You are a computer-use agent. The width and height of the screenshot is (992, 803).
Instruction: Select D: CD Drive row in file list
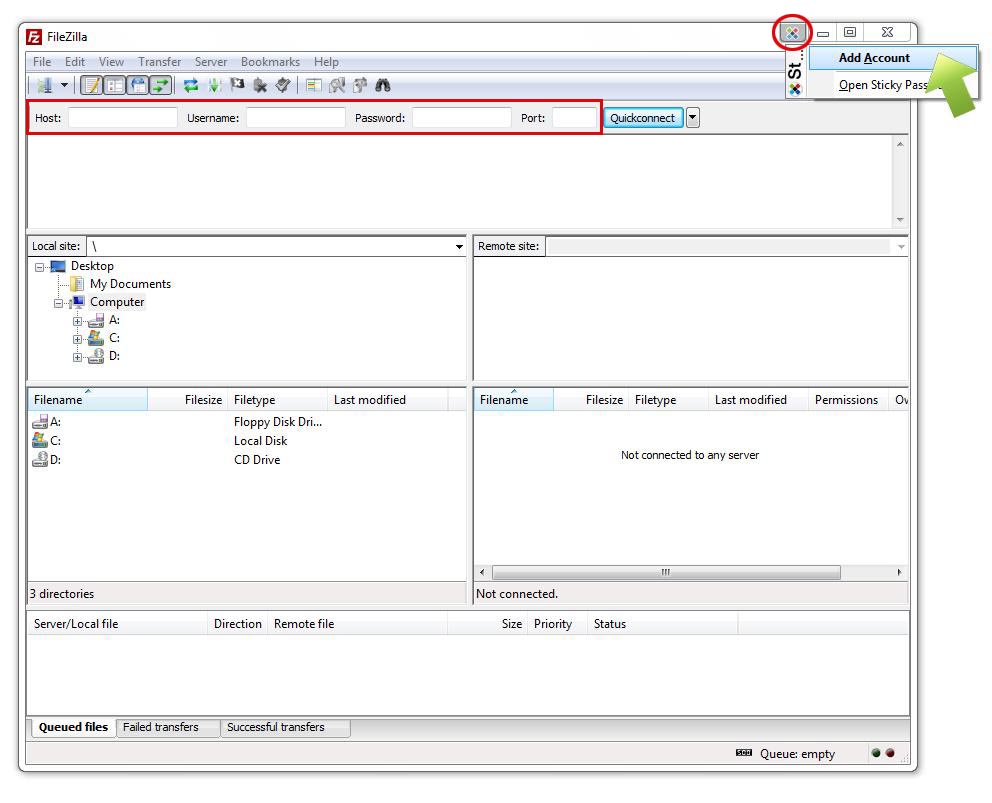(x=247, y=460)
